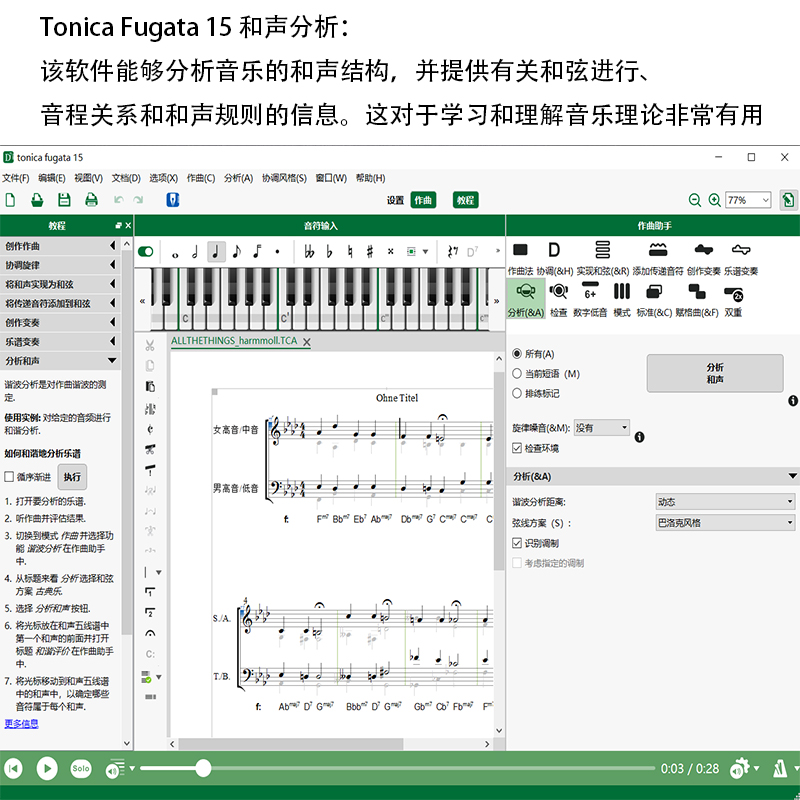
Task: Open the 77% zoom dropdown
Action: tap(748, 200)
